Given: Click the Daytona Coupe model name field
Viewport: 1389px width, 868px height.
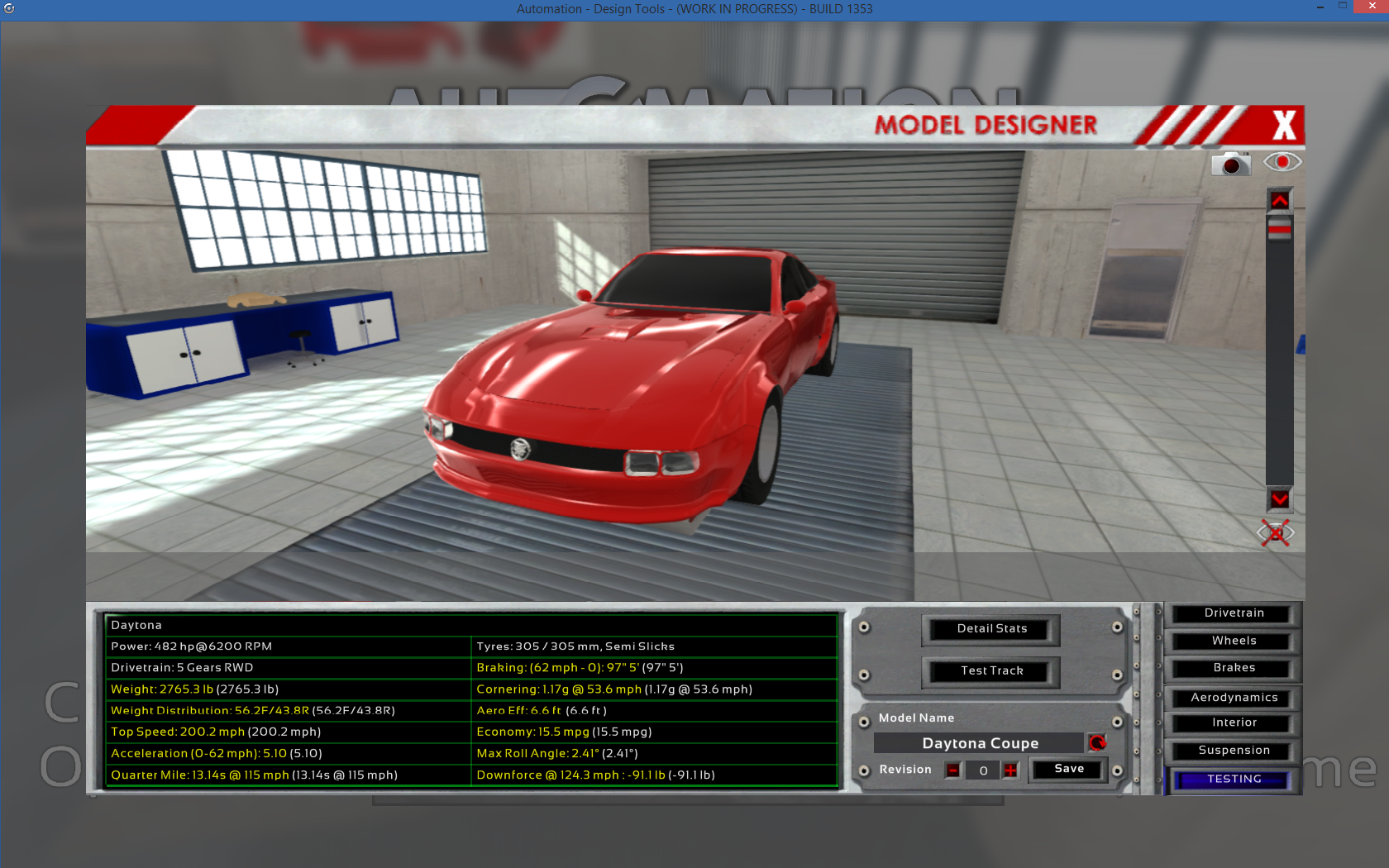Looking at the screenshot, I should point(979,743).
